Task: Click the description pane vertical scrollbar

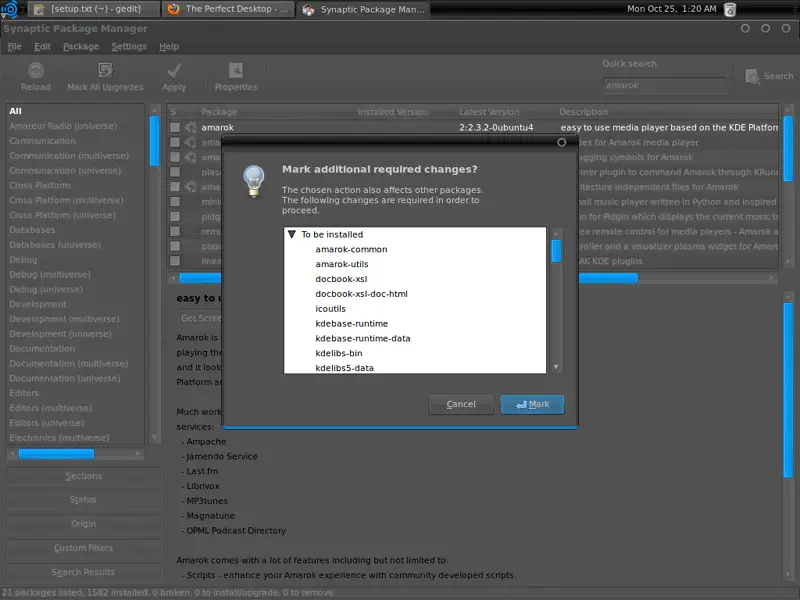Action: [788, 390]
